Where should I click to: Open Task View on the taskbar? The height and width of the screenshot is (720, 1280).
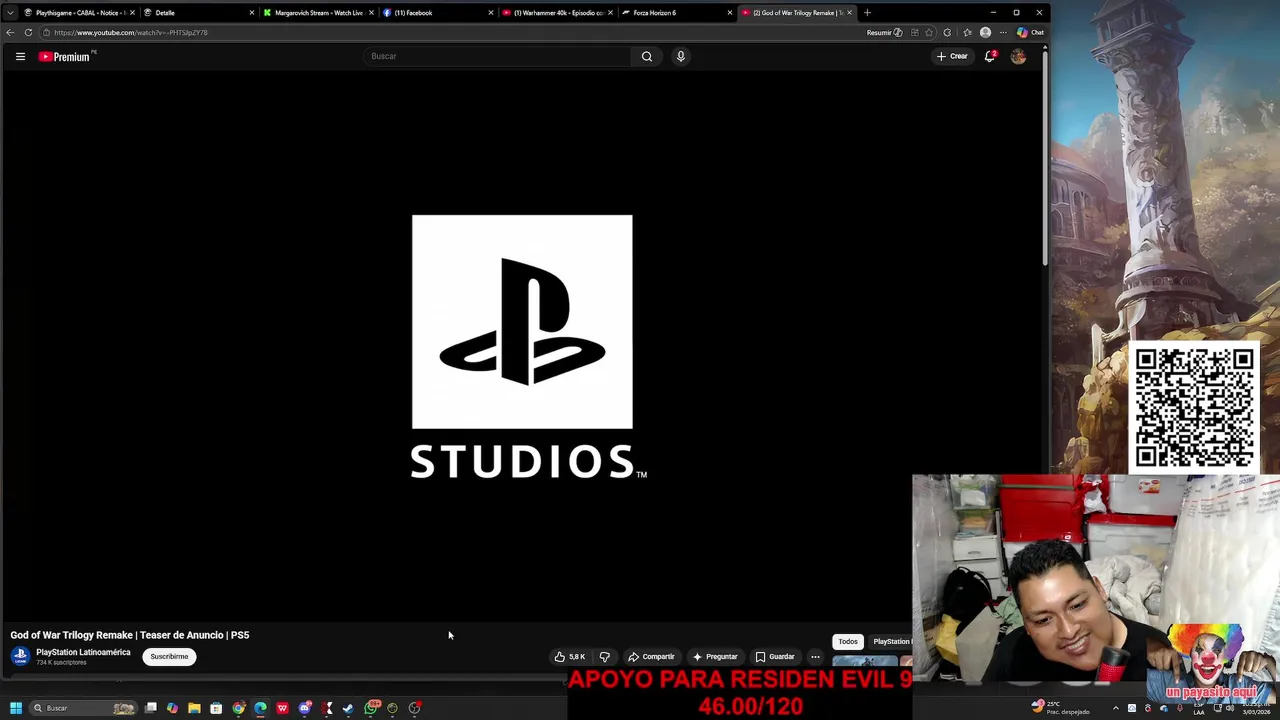[151, 708]
